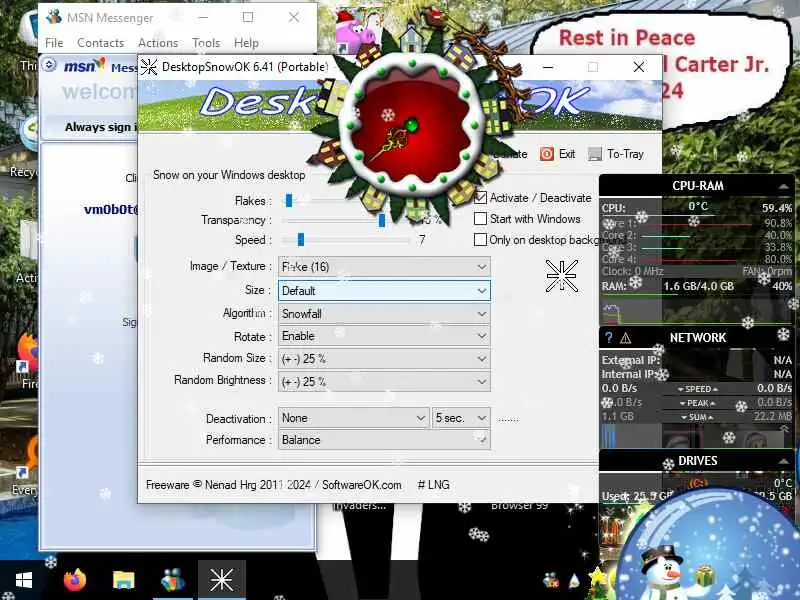This screenshot has height=600, width=800.
Task: Click the Flakes slider handle
Action: (x=289, y=201)
